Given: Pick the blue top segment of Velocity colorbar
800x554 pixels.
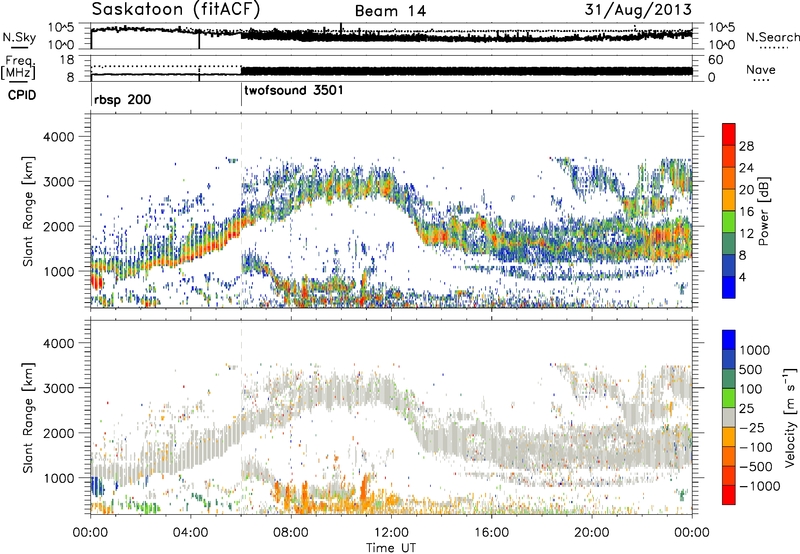Looking at the screenshot, I should pyautogui.click(x=729, y=340).
